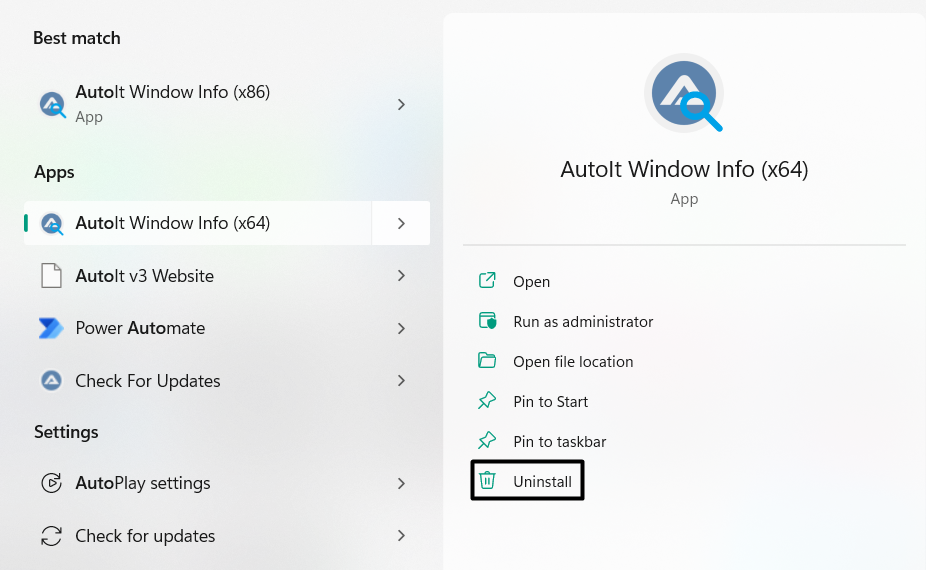This screenshot has width=926, height=570.
Task: Click the Uninstall trash can icon
Action: click(x=487, y=481)
